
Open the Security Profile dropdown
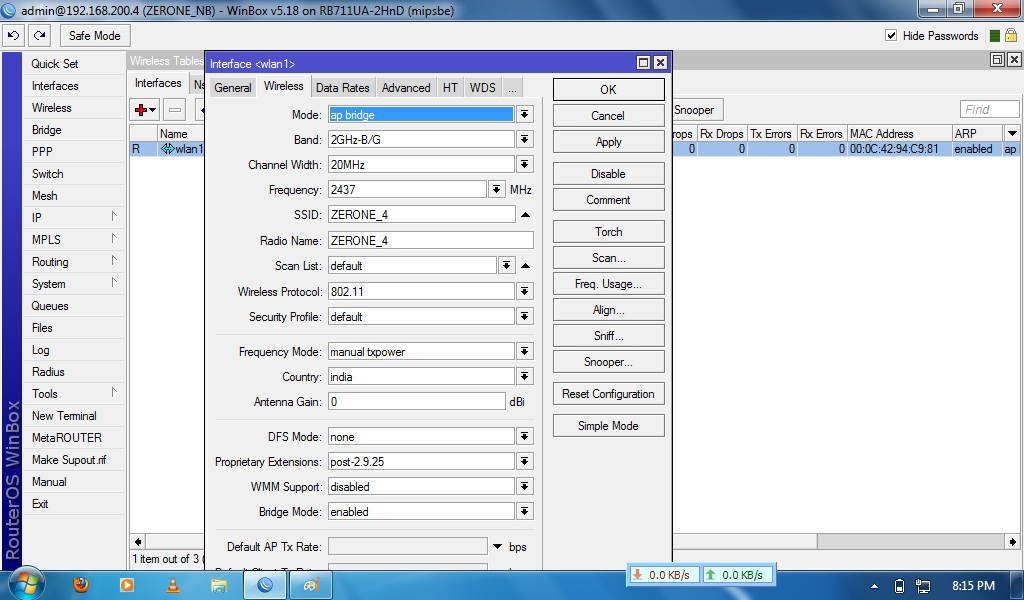click(x=524, y=317)
